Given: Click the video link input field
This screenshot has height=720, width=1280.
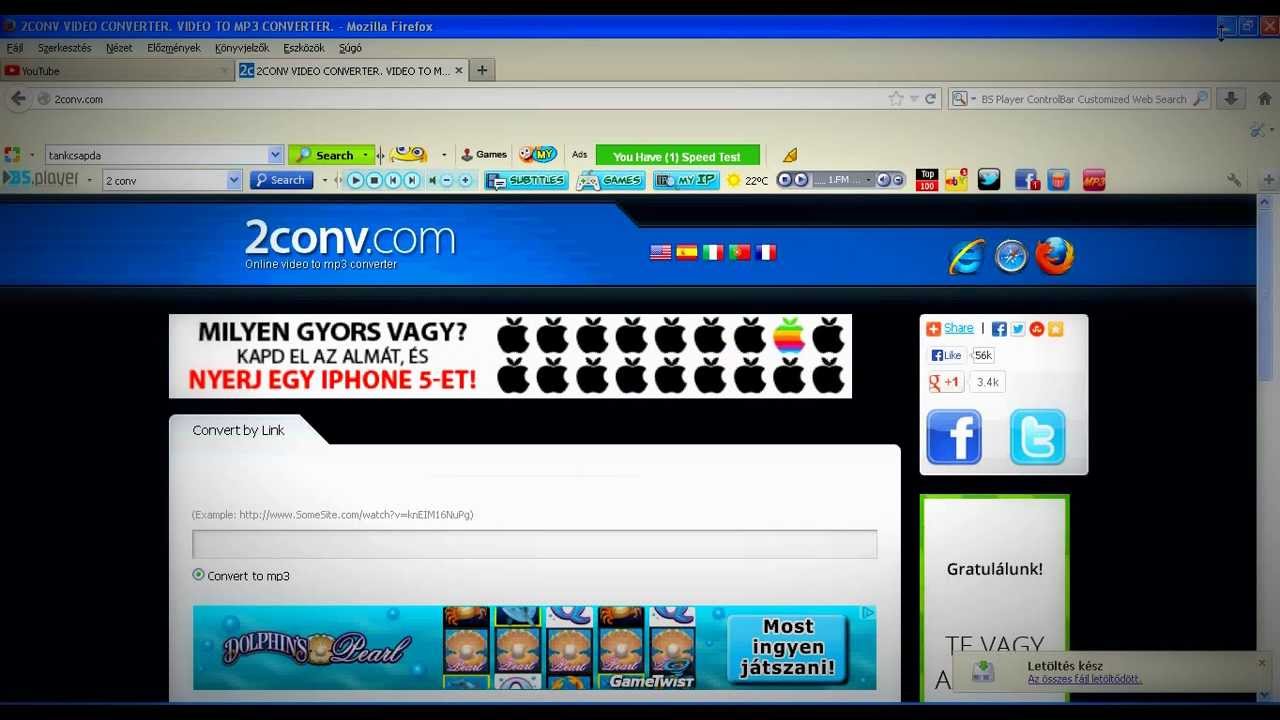Looking at the screenshot, I should (534, 543).
